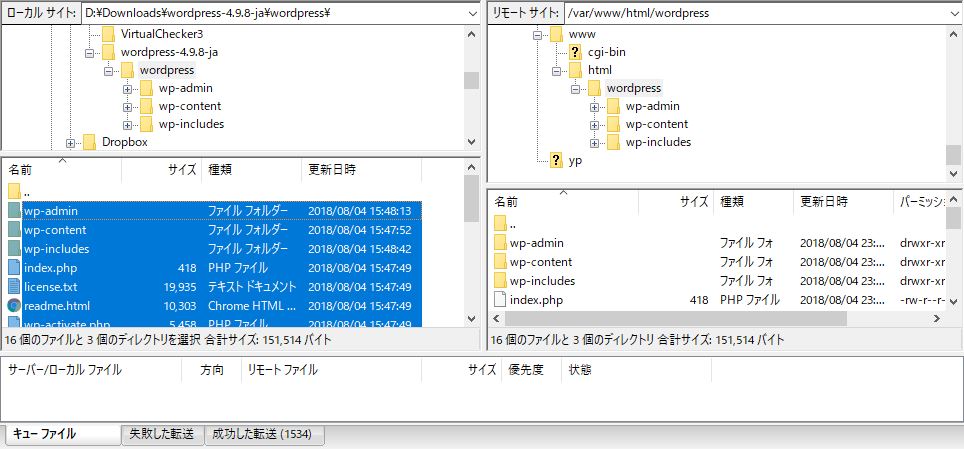The image size is (964, 449).
Task: Expand the Dropbox tree node
Action: 71,143
